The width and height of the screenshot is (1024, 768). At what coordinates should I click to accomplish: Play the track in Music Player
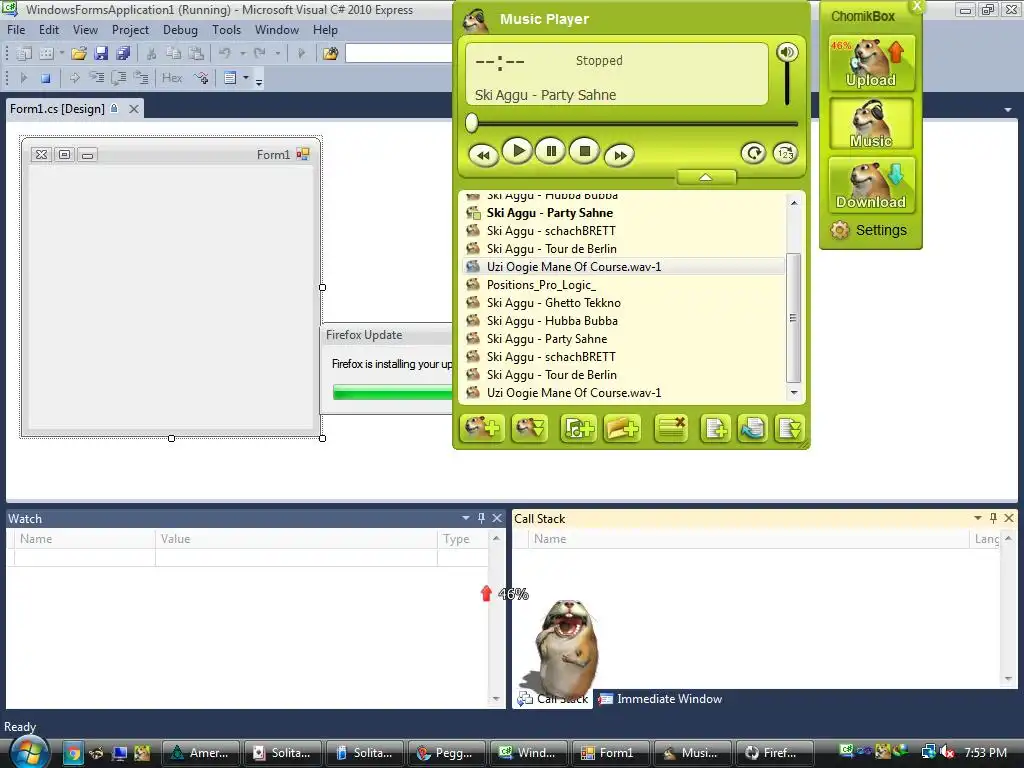tap(518, 152)
